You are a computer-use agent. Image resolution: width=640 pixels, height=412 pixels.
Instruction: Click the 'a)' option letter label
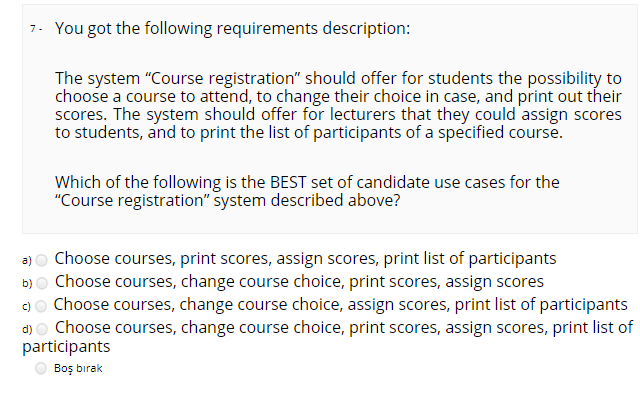(27, 261)
